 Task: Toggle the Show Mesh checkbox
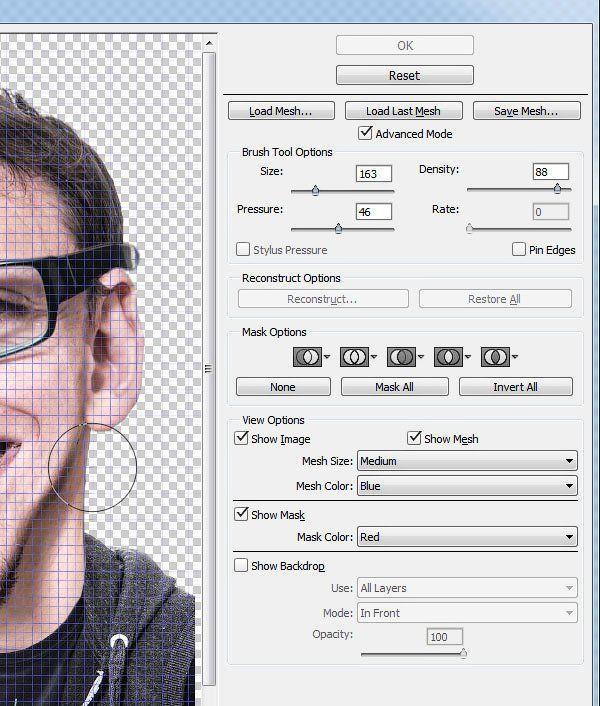coord(414,438)
